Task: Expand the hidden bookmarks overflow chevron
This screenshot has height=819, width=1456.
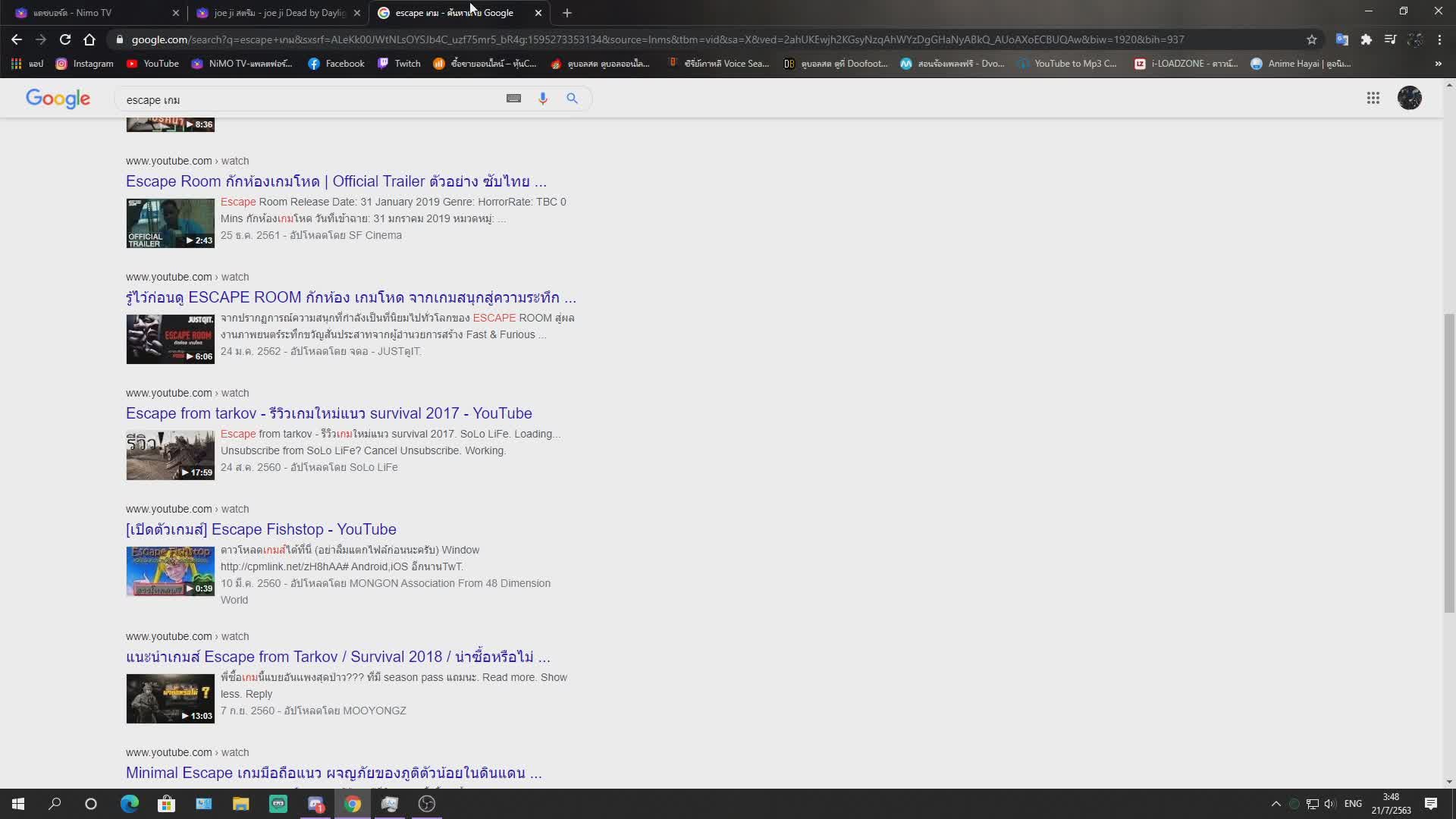Action: tap(1438, 64)
